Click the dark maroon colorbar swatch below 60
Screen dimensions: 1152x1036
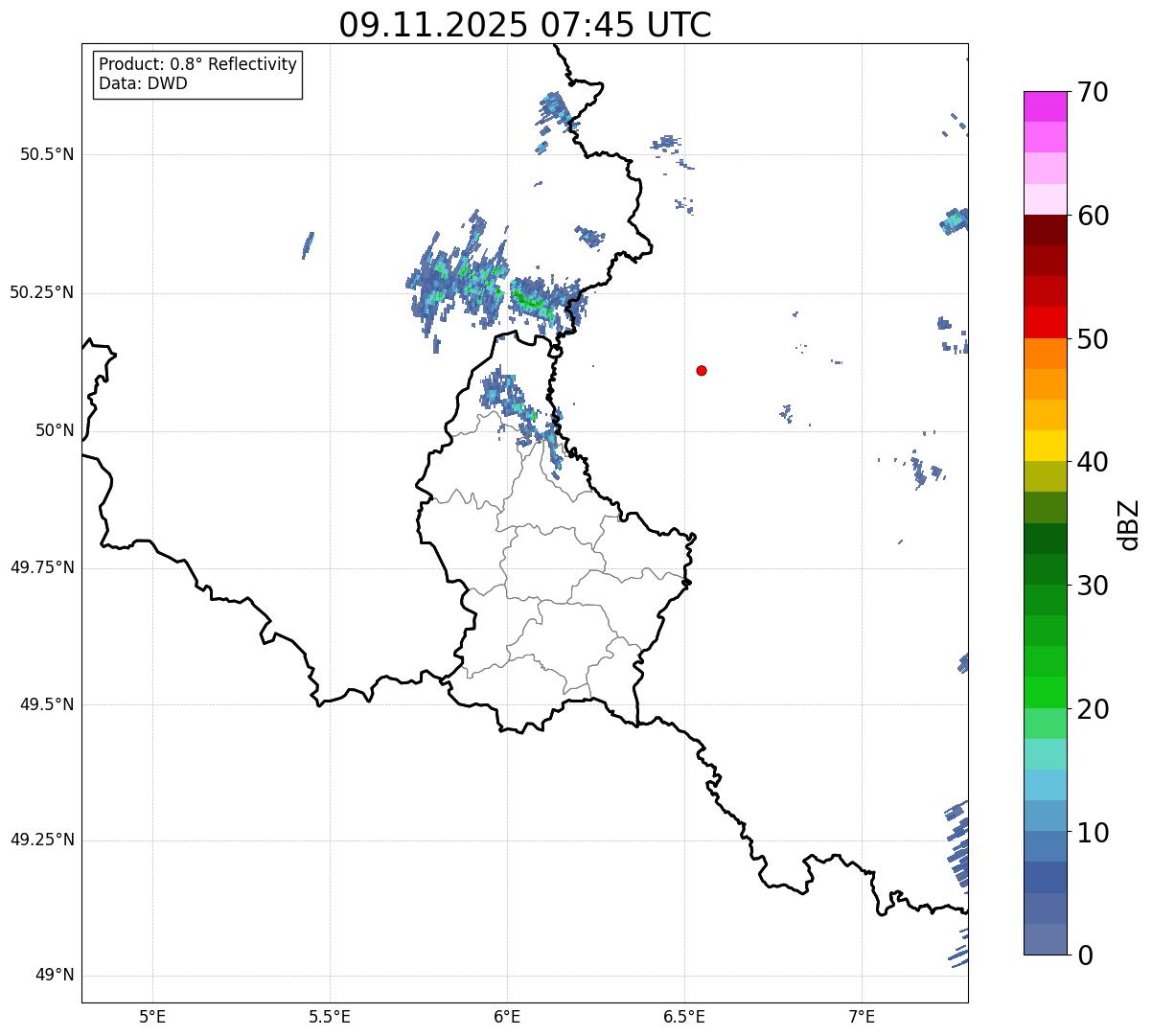coord(1046,230)
